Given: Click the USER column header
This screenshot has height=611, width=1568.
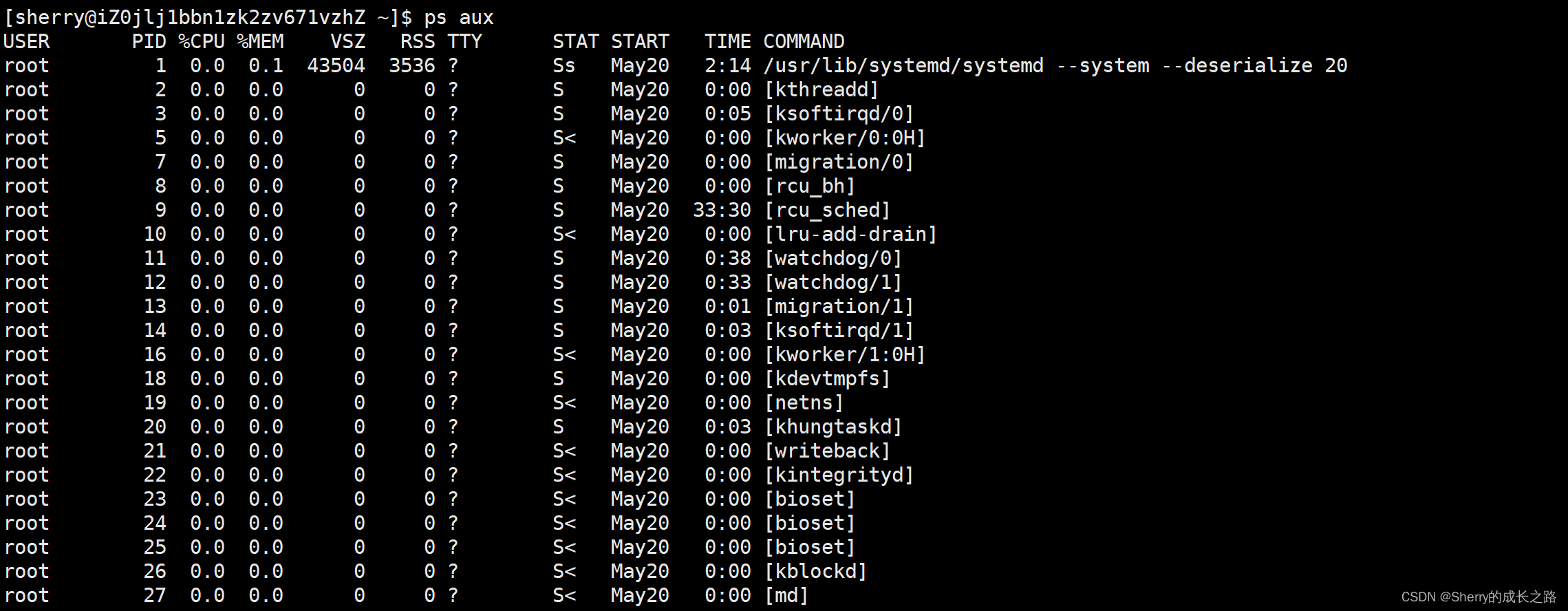Looking at the screenshot, I should point(27,42).
